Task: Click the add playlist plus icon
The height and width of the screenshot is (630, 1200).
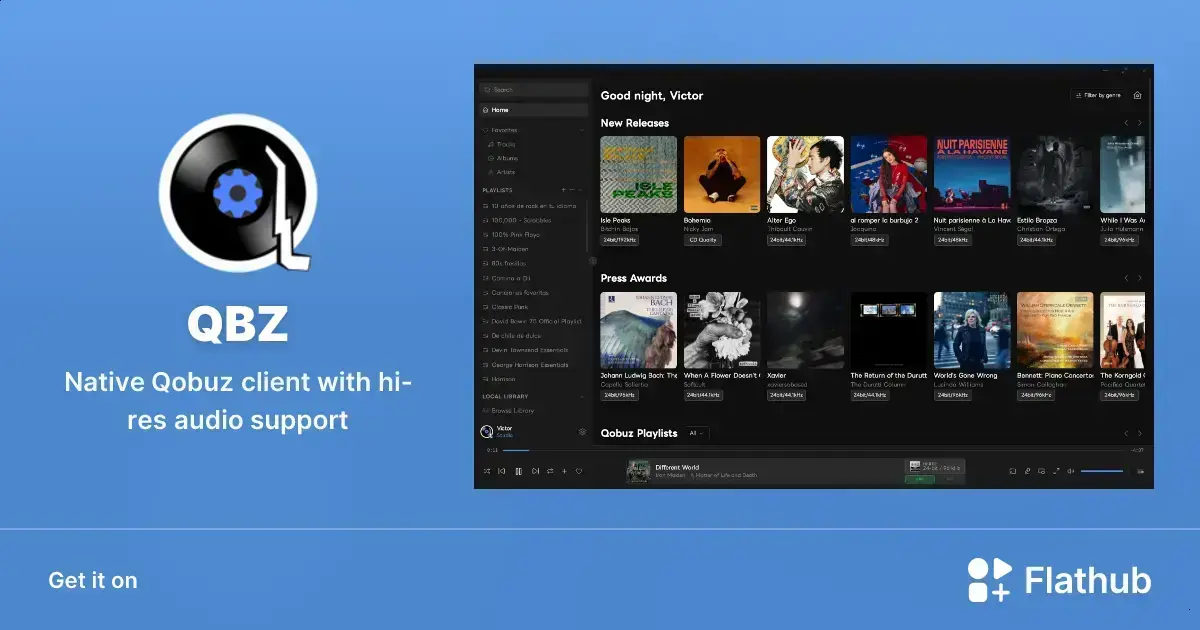Action: pyautogui.click(x=563, y=190)
